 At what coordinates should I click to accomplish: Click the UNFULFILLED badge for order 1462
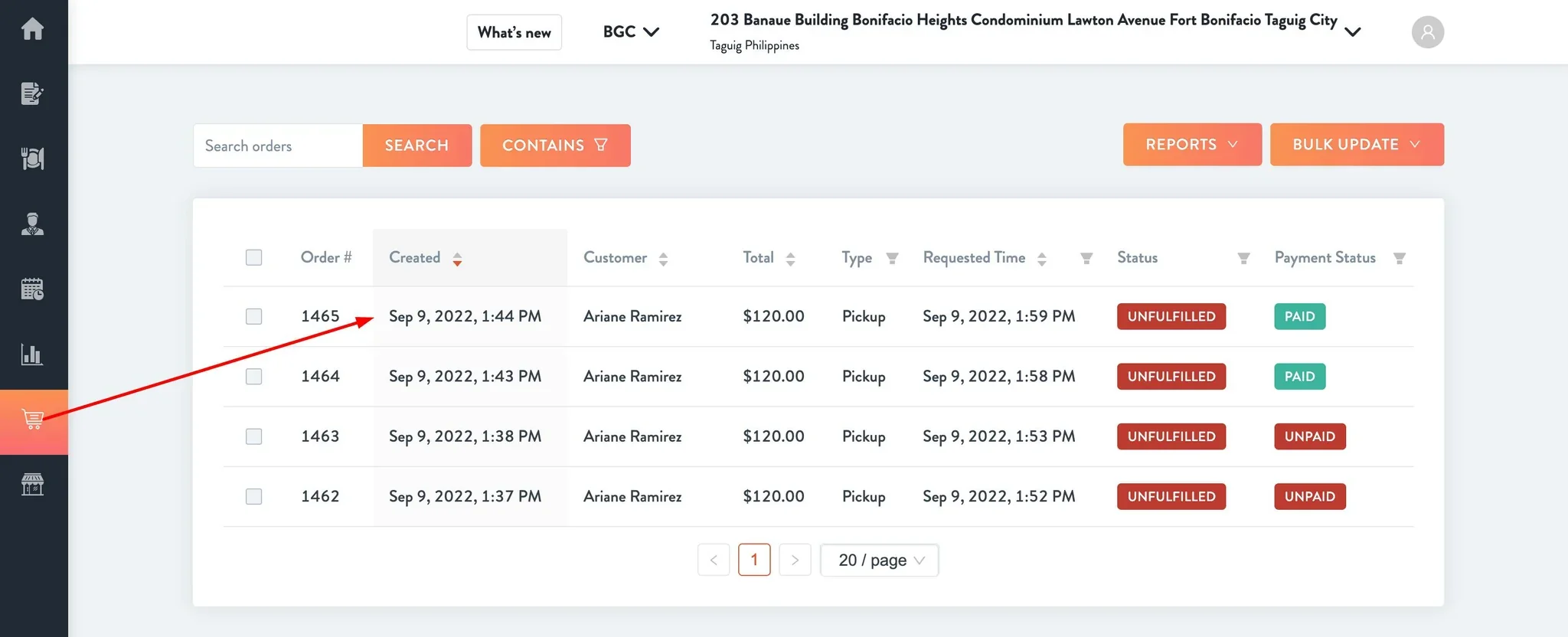pyautogui.click(x=1171, y=496)
